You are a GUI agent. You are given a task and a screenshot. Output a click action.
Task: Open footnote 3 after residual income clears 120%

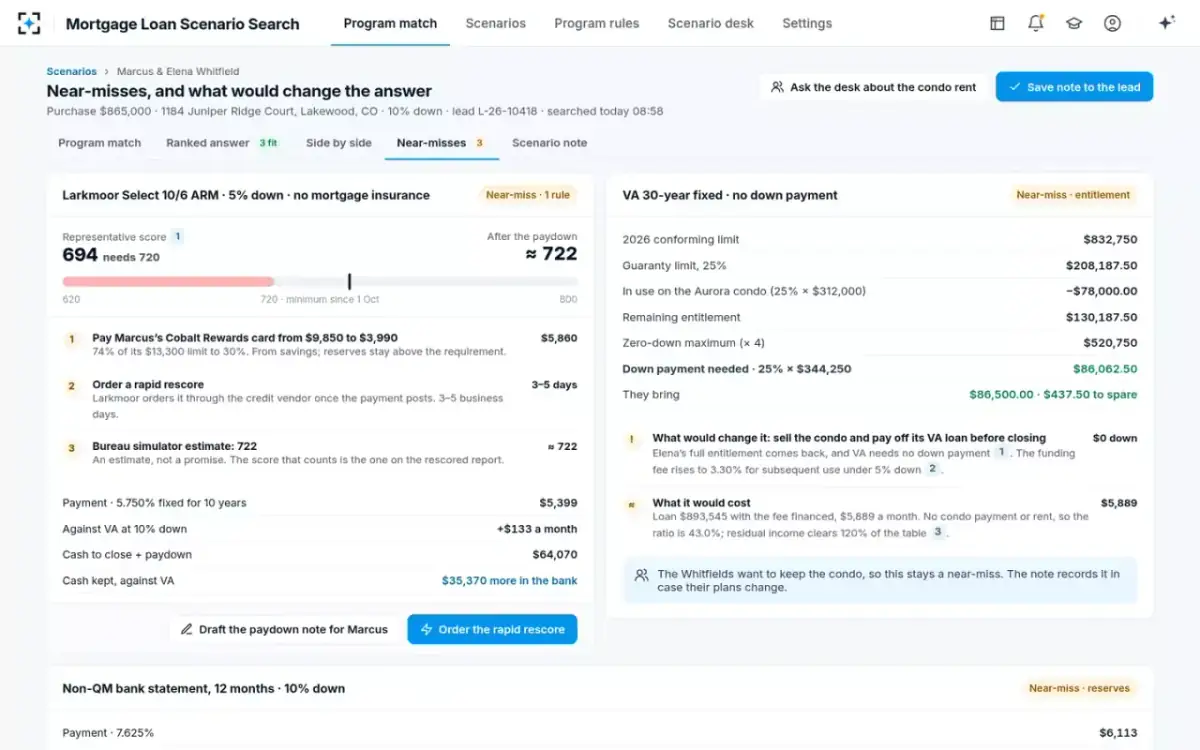tap(938, 532)
